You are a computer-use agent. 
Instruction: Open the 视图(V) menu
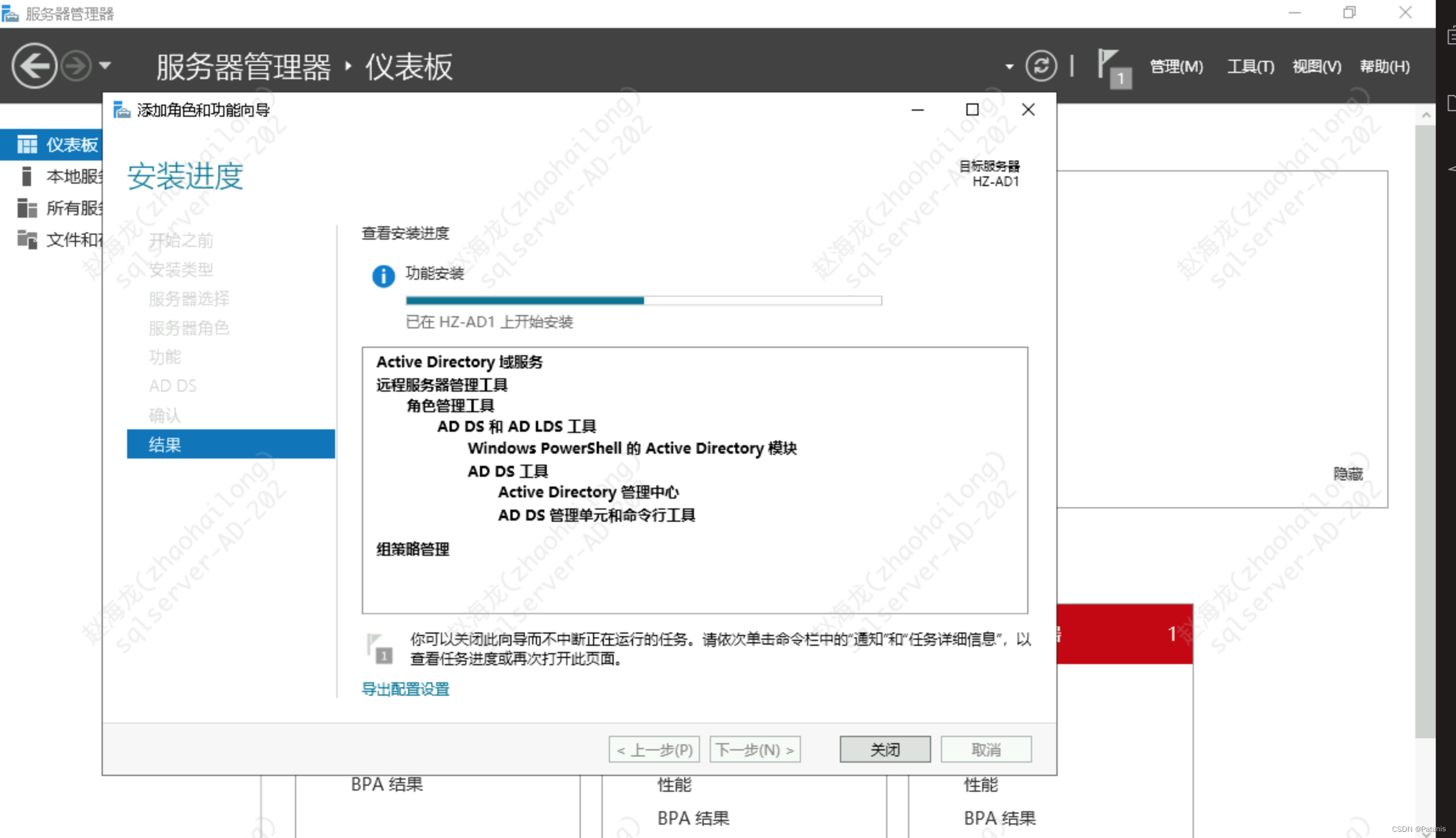[1316, 66]
